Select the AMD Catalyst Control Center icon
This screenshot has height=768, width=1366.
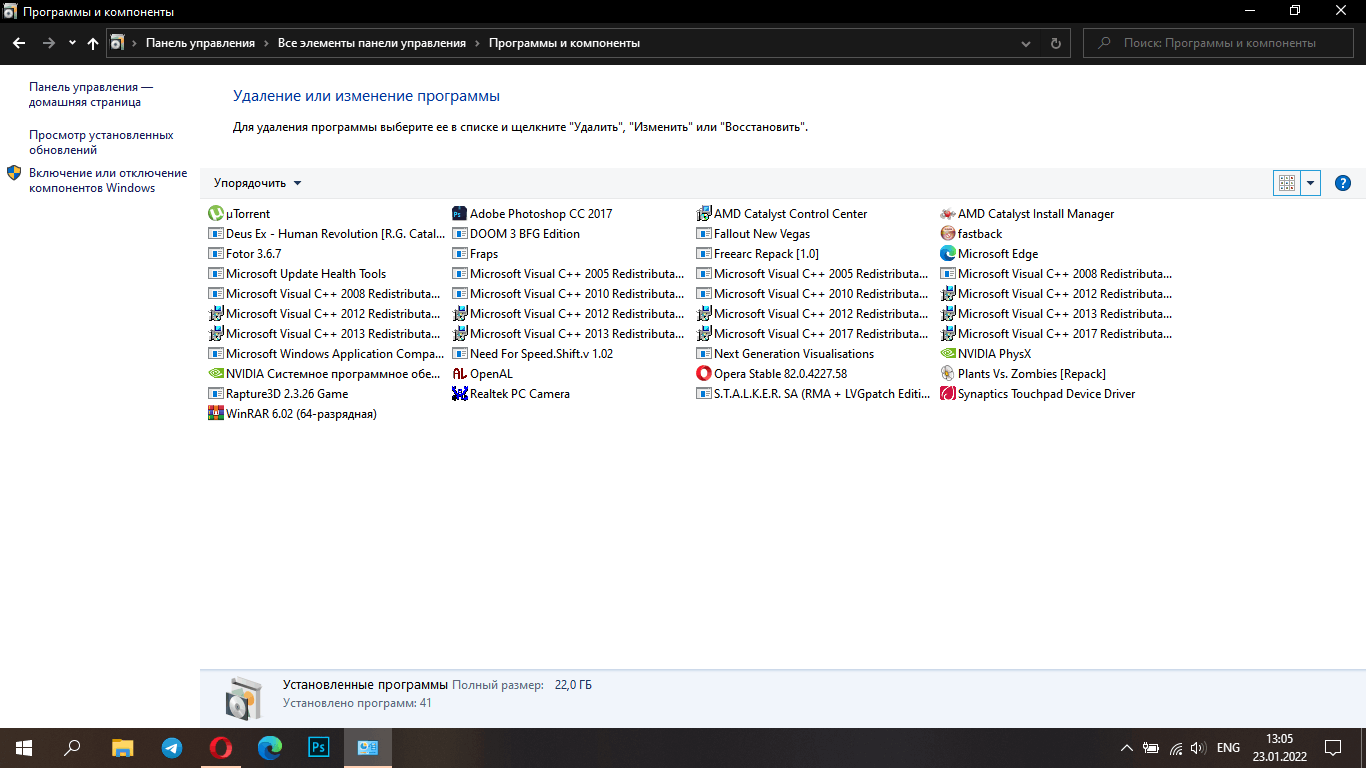pyautogui.click(x=703, y=213)
